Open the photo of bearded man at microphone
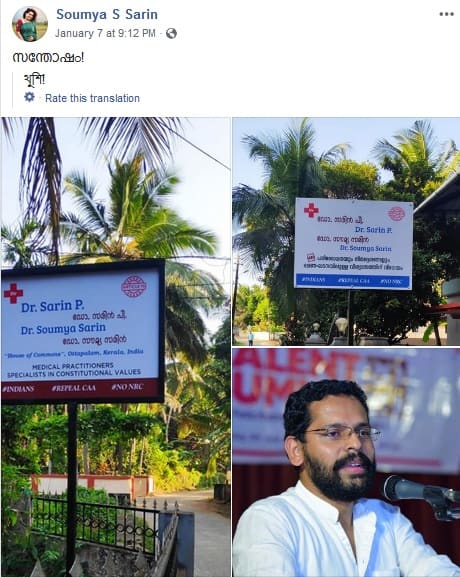 tap(346, 462)
